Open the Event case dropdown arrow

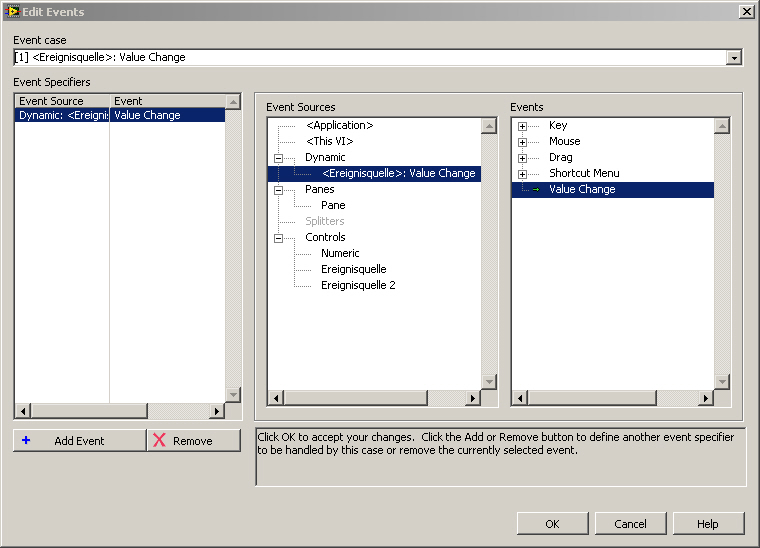click(x=734, y=58)
